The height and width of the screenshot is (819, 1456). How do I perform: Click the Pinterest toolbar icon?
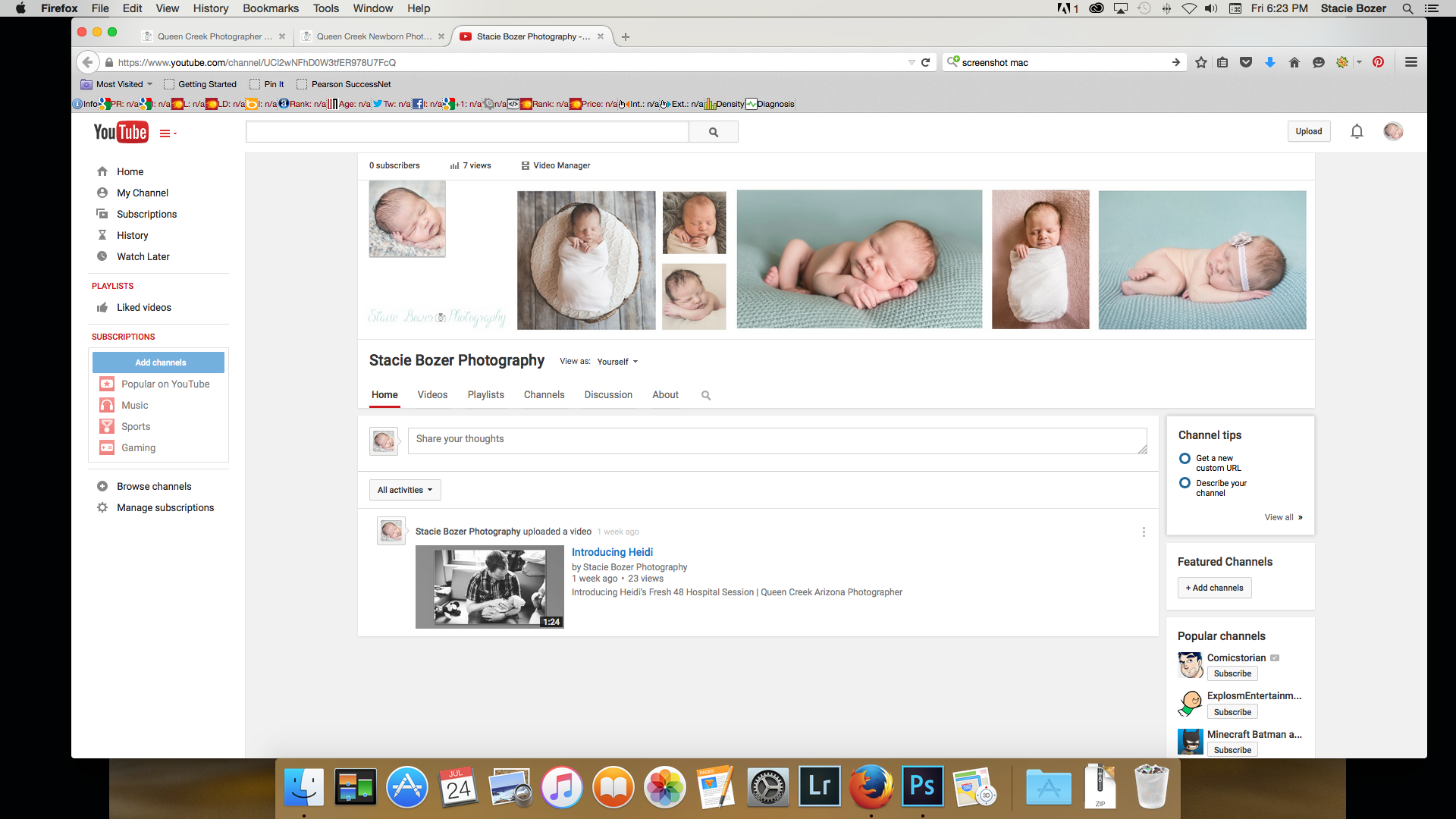(x=1379, y=62)
